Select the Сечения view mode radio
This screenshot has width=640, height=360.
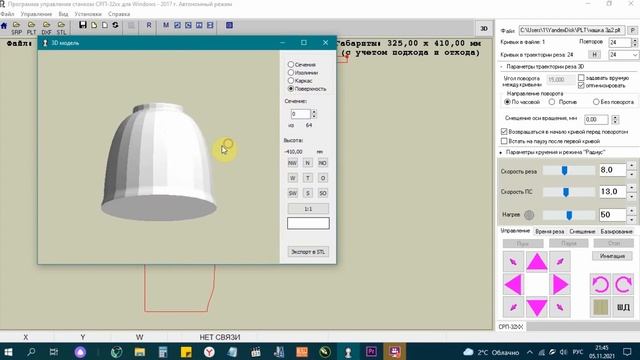tap(291, 64)
